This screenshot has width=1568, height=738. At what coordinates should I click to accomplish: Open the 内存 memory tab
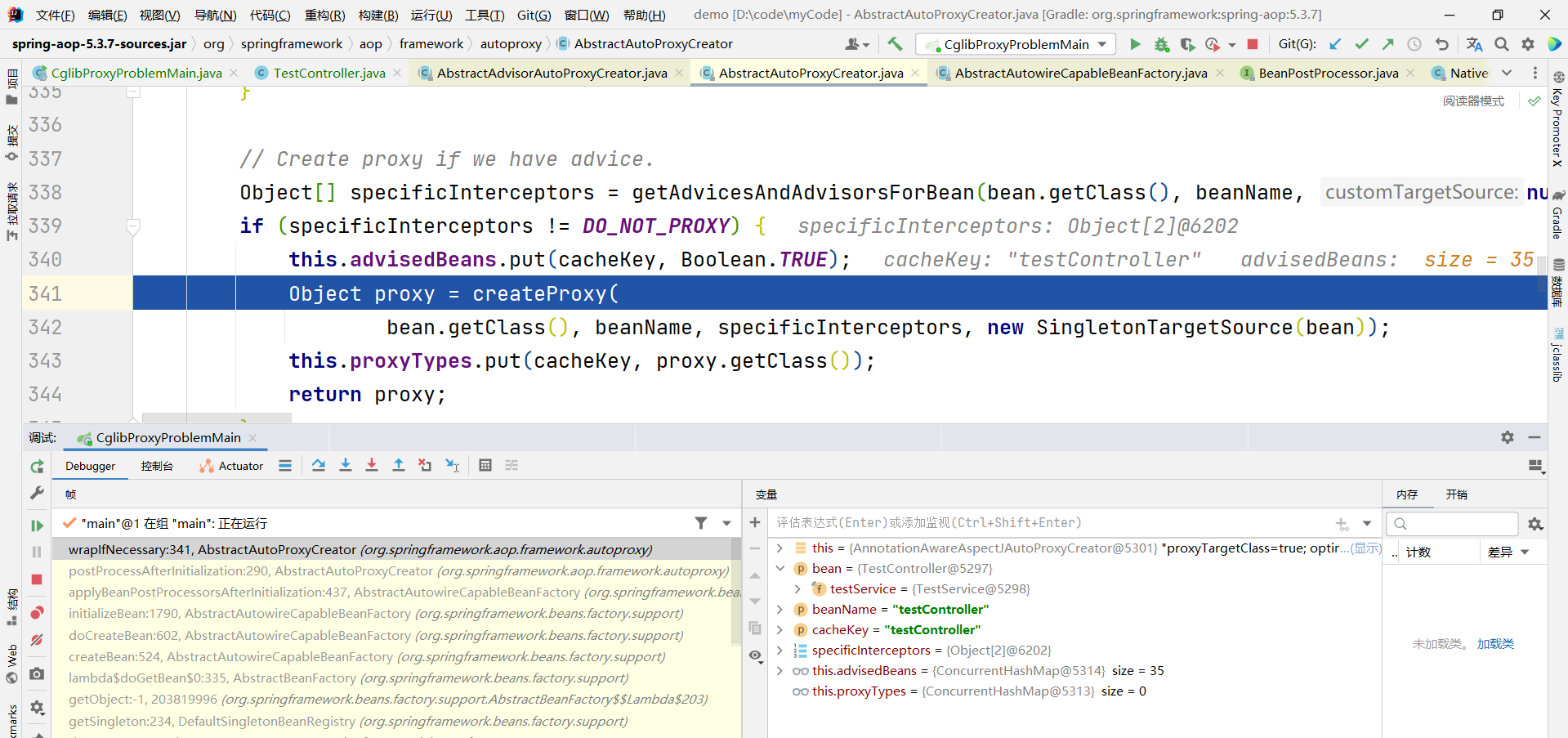[x=1407, y=494]
